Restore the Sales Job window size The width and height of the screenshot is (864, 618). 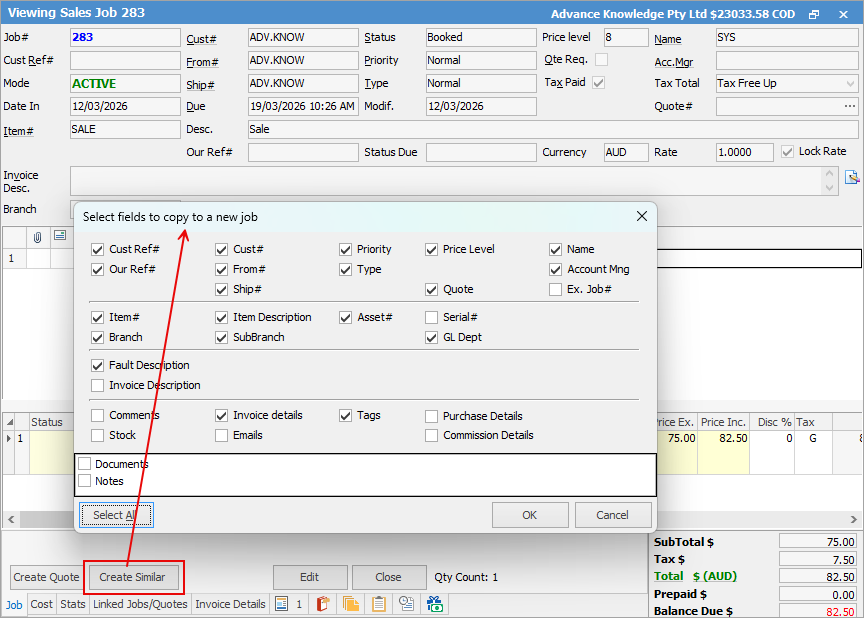click(814, 15)
